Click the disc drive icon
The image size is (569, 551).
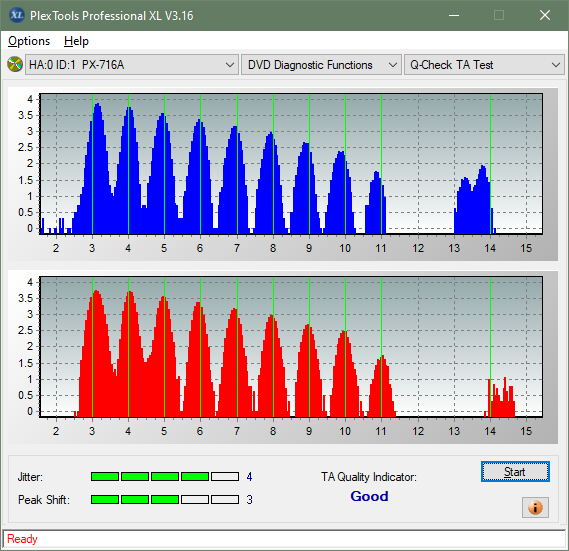(x=15, y=65)
